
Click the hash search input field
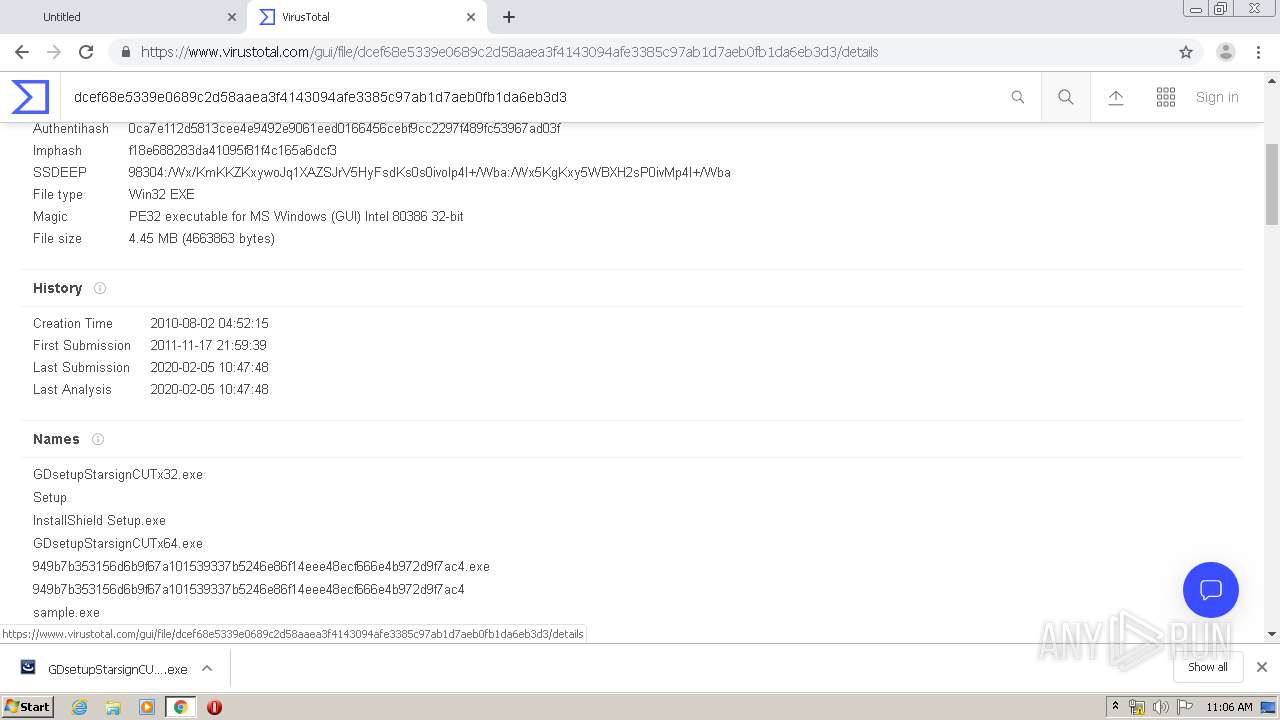point(535,97)
